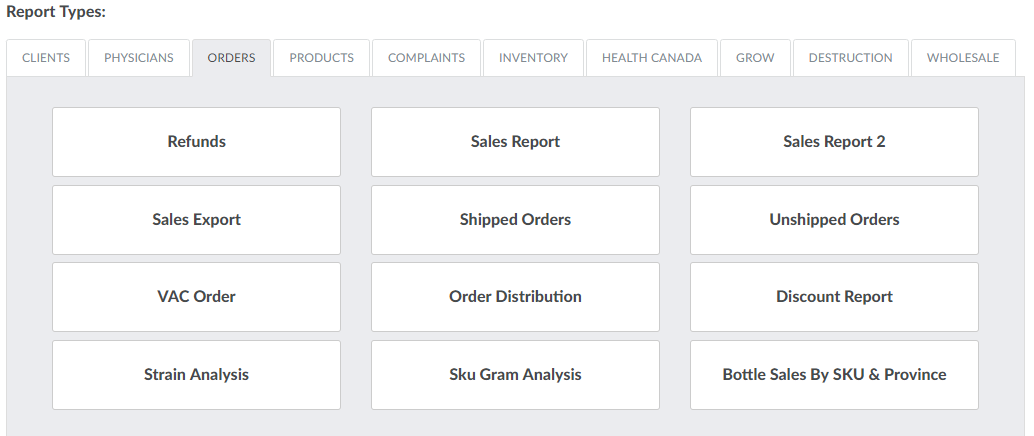Viewport: 1034px width, 436px height.
Task: Open Bottle Sales By SKU & Province
Action: 834,375
